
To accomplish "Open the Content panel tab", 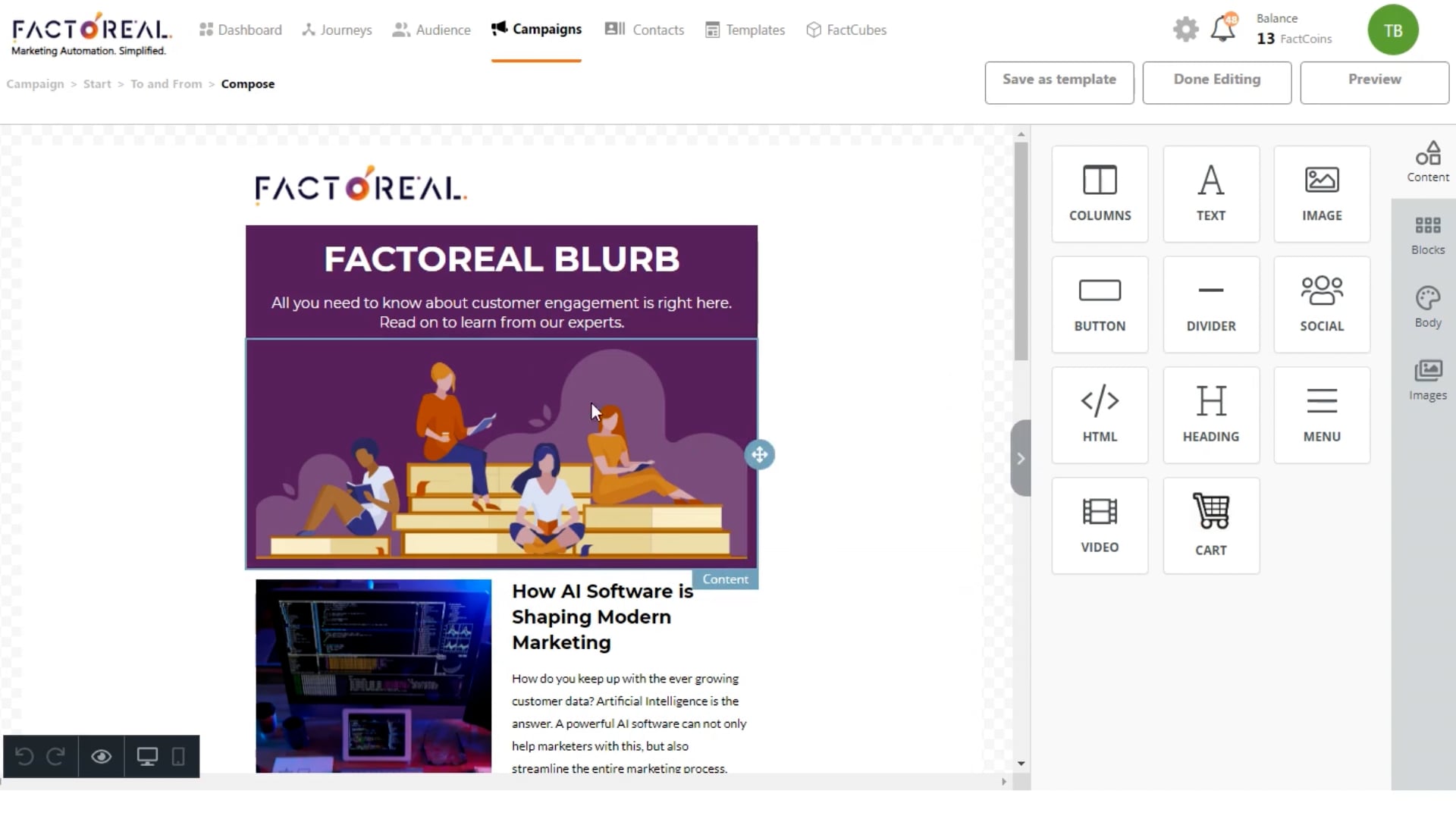I will pos(1428,162).
